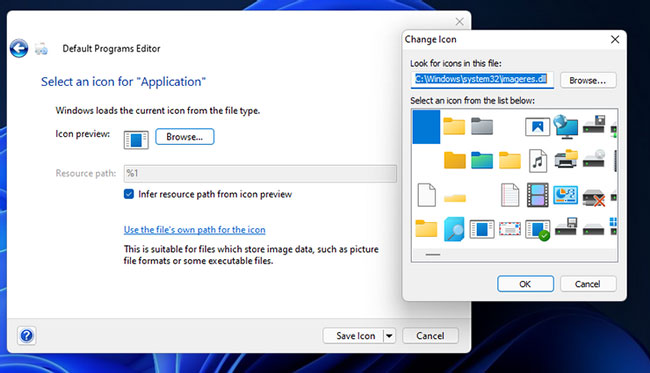The image size is (650, 373).
Task: Pick the control panel chart icon
Action: click(565, 195)
